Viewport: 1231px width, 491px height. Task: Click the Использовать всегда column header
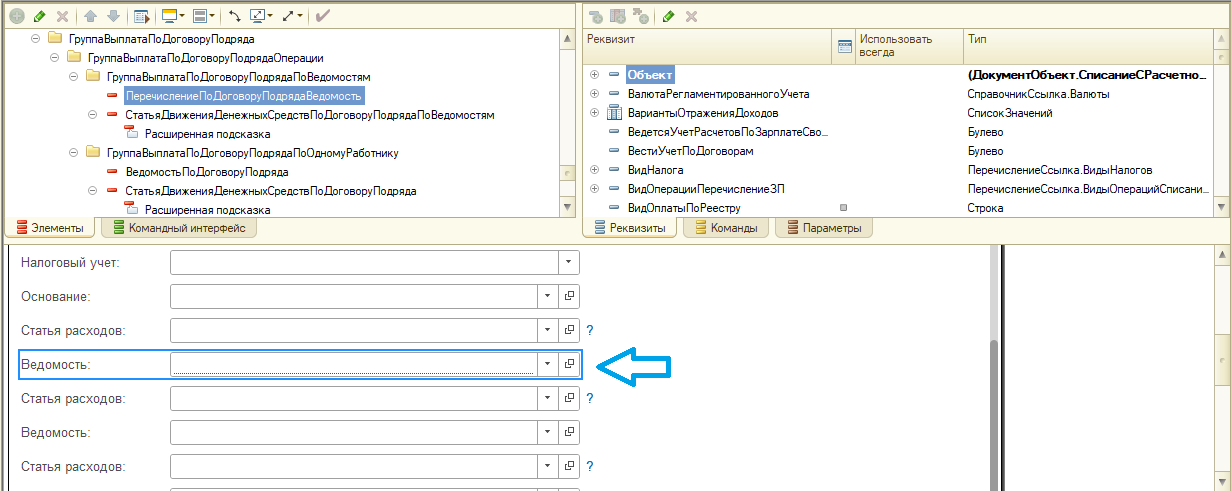(x=909, y=47)
